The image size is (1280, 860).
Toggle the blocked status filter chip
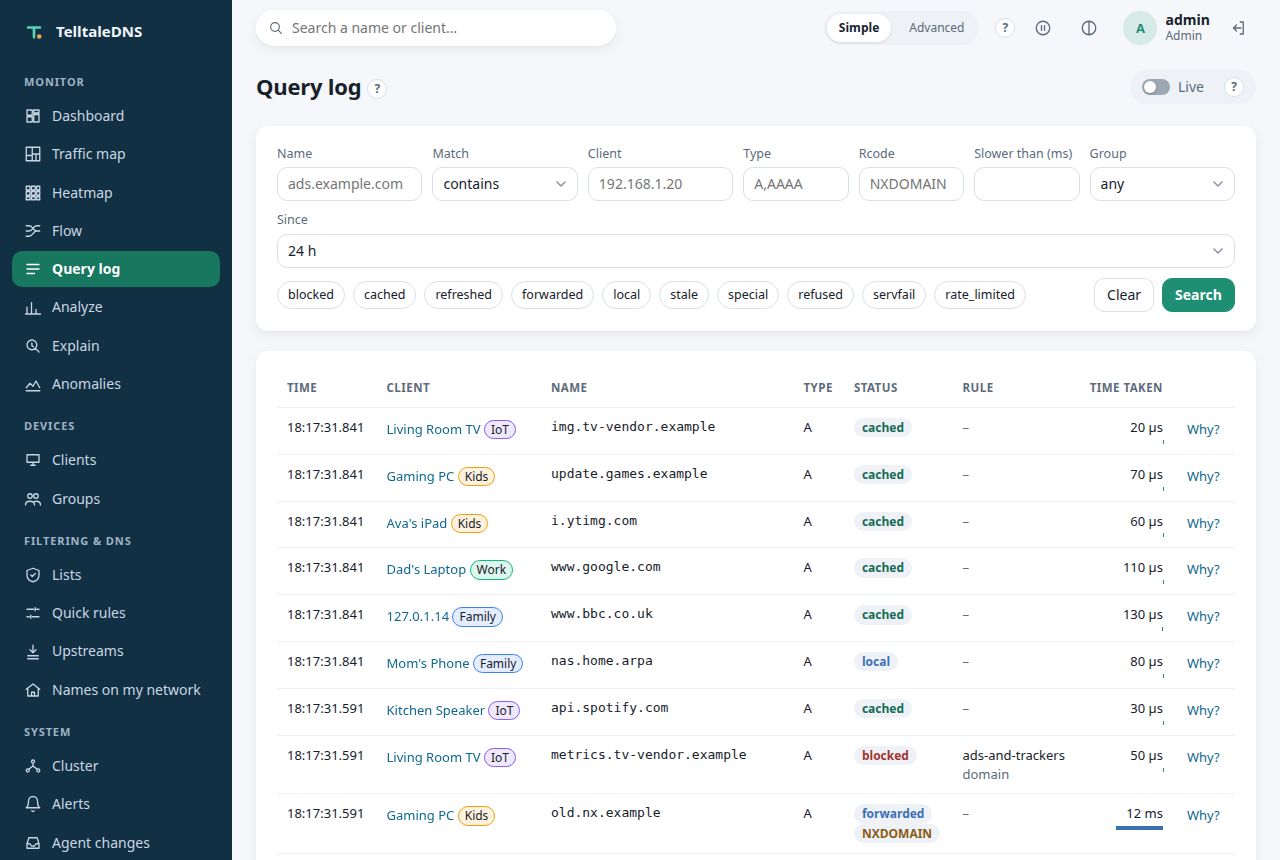[311, 295]
